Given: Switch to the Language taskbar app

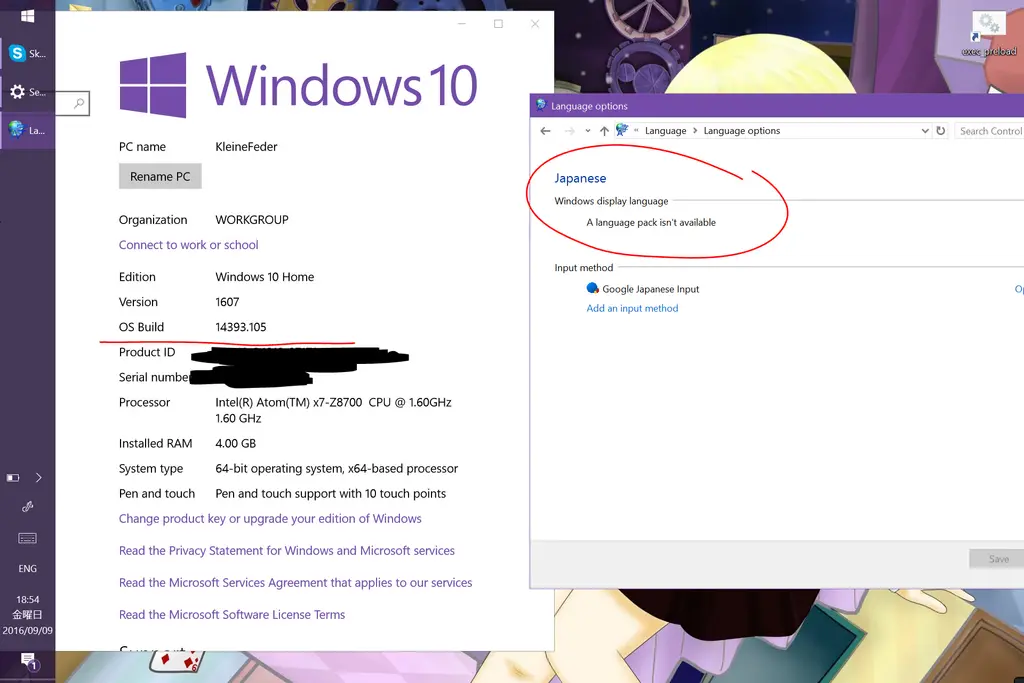Looking at the screenshot, I should pos(27,130).
